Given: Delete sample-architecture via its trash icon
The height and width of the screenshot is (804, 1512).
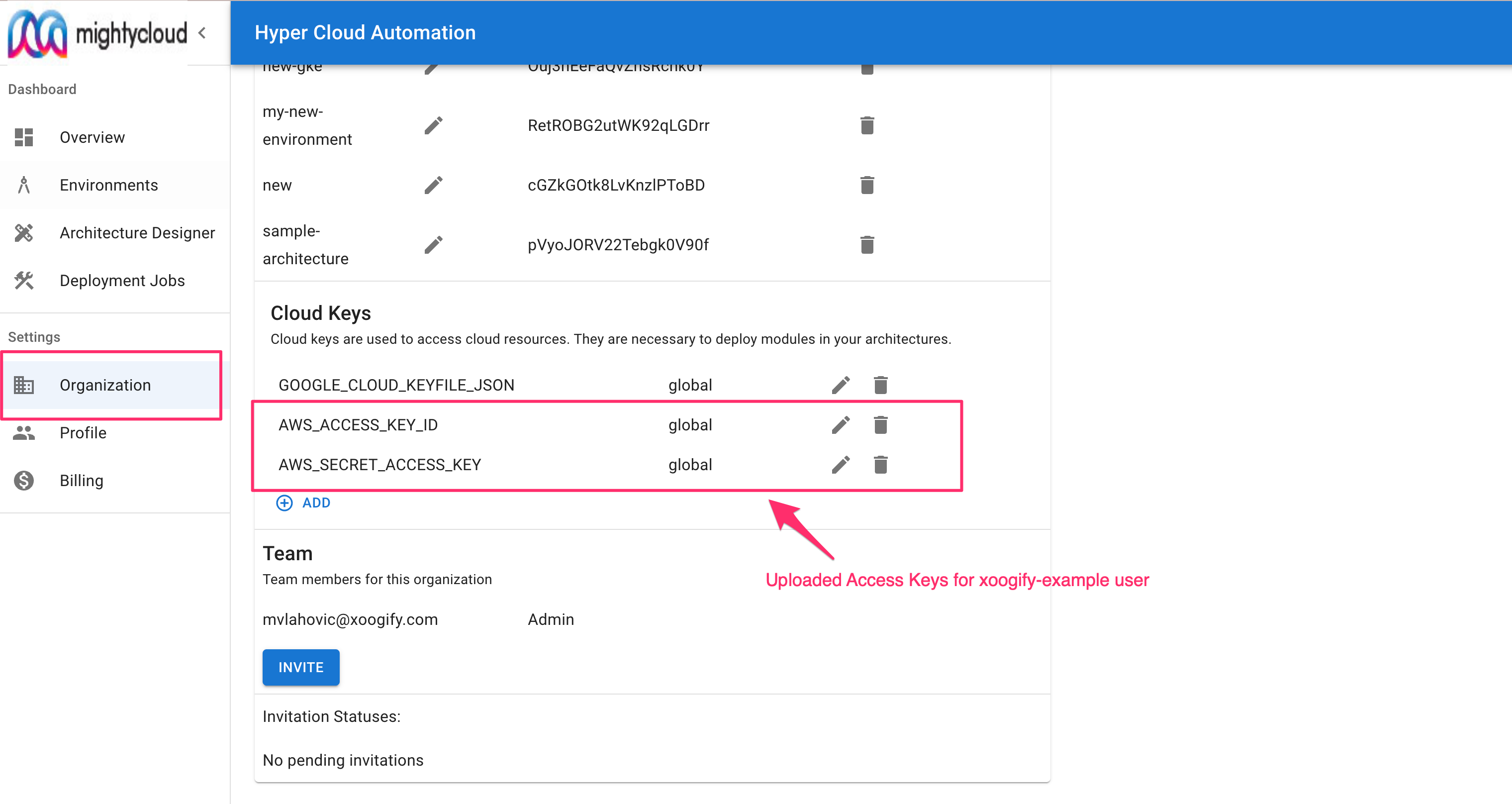Looking at the screenshot, I should pyautogui.click(x=867, y=244).
